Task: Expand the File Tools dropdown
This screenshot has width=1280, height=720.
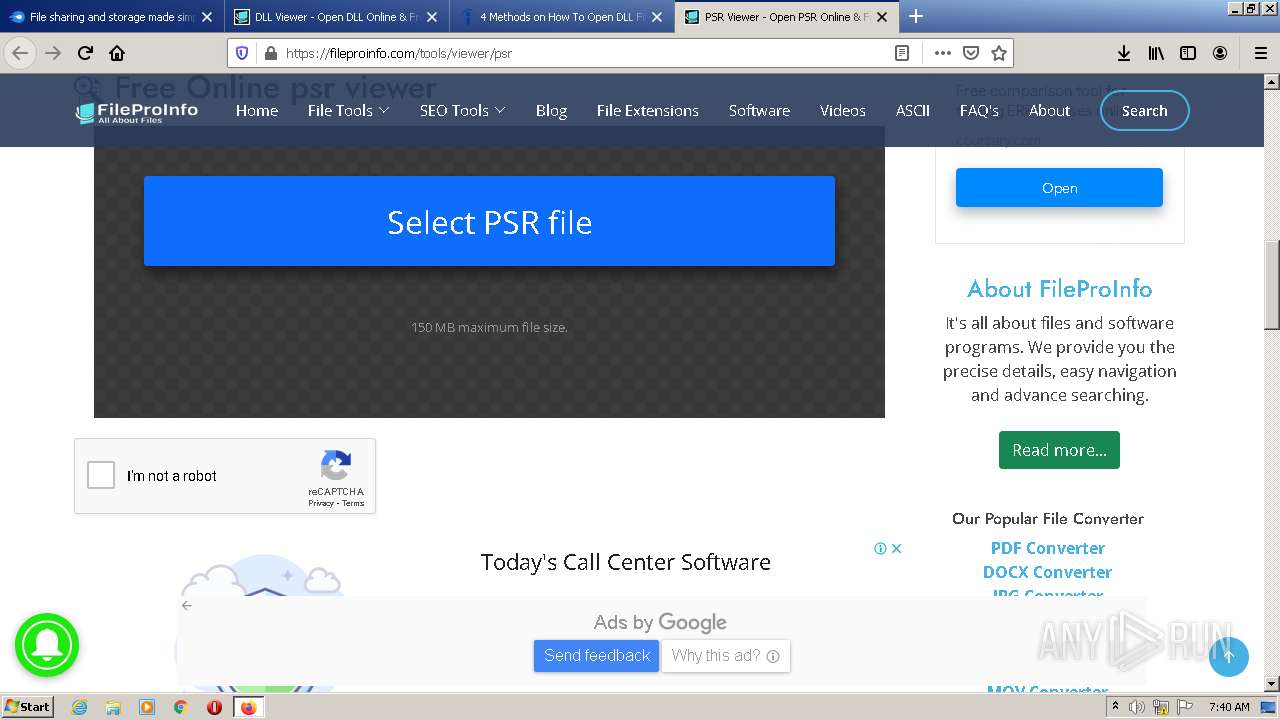Action: point(348,111)
